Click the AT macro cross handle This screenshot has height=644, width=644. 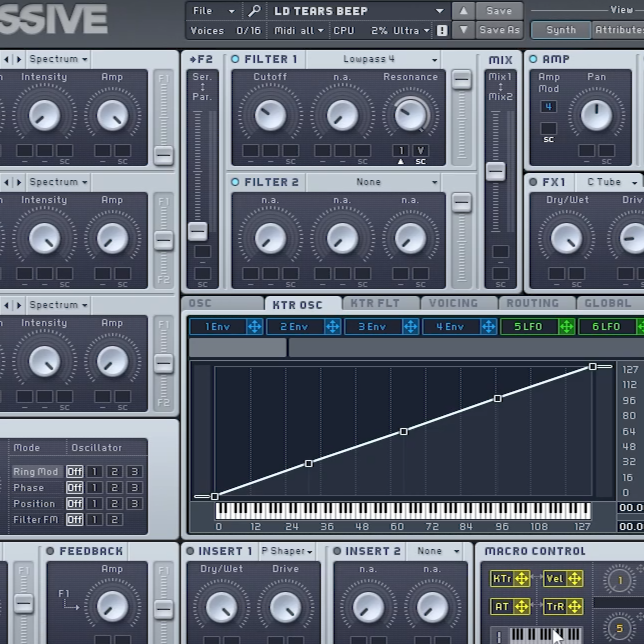(x=519, y=607)
